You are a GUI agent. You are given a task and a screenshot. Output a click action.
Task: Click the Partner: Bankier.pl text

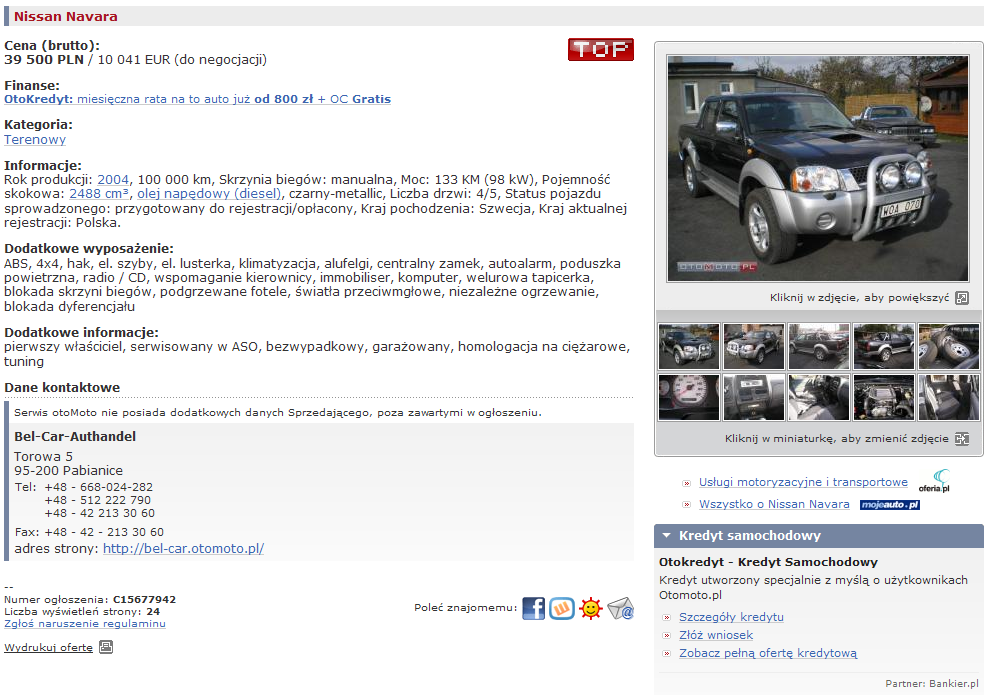932,683
